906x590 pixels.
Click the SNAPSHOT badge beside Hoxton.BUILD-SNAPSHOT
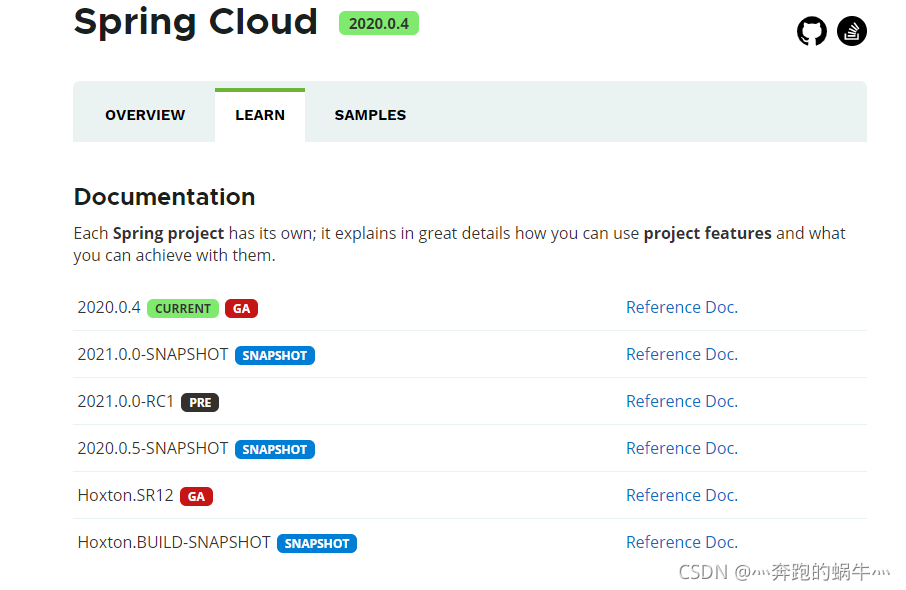317,543
